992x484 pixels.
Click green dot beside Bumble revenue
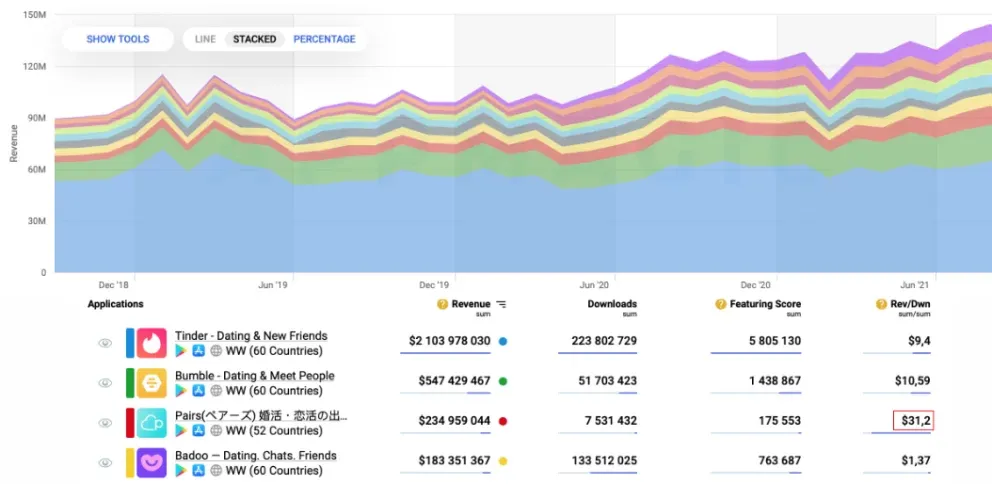(503, 382)
